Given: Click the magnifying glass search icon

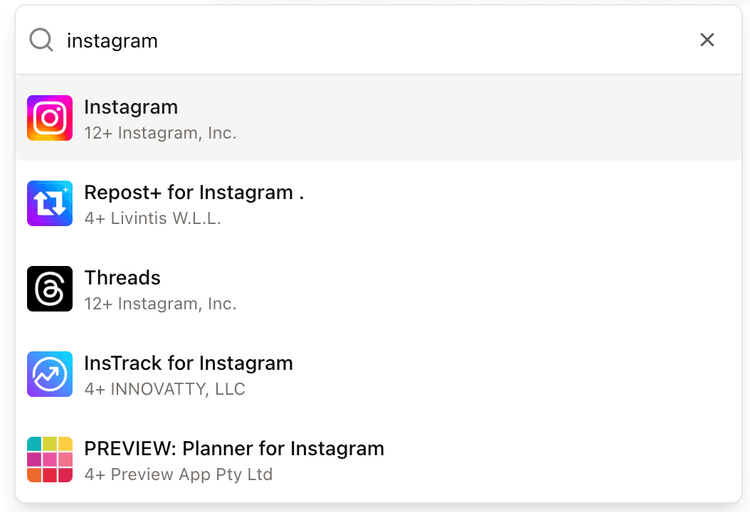Looking at the screenshot, I should point(41,40).
